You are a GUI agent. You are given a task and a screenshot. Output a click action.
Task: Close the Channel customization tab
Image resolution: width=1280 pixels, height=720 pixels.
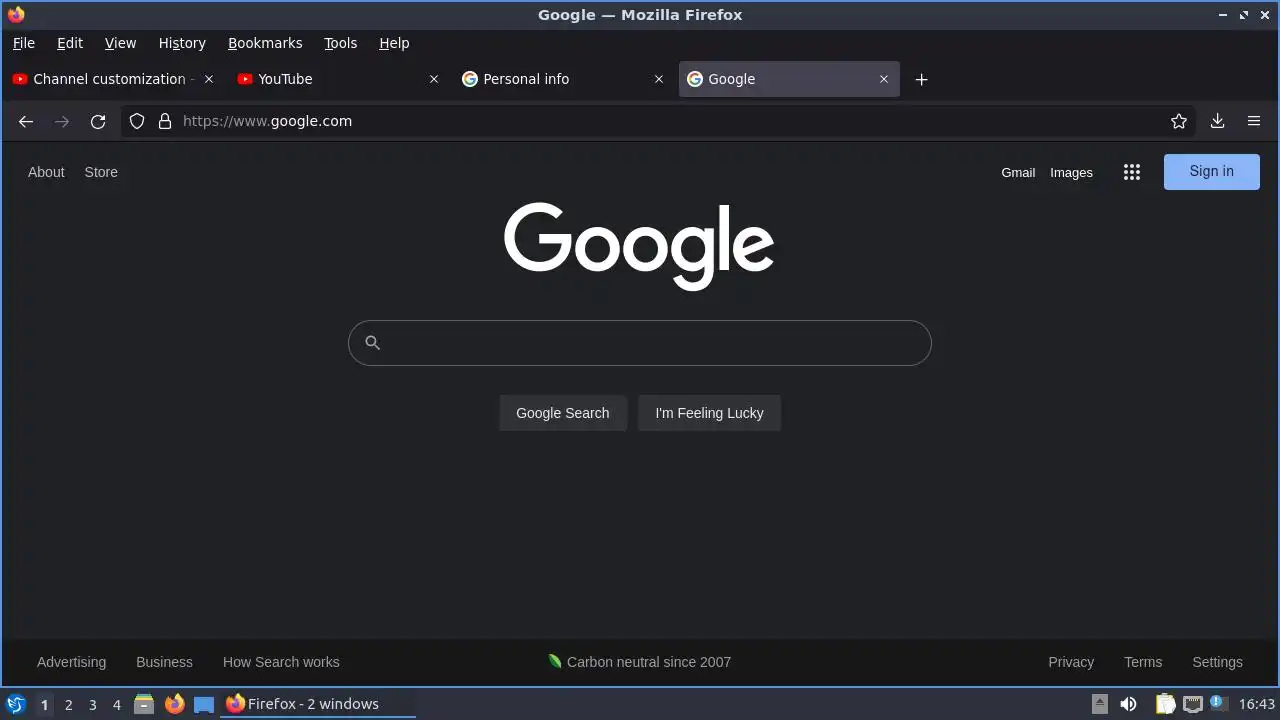pyautogui.click(x=209, y=79)
